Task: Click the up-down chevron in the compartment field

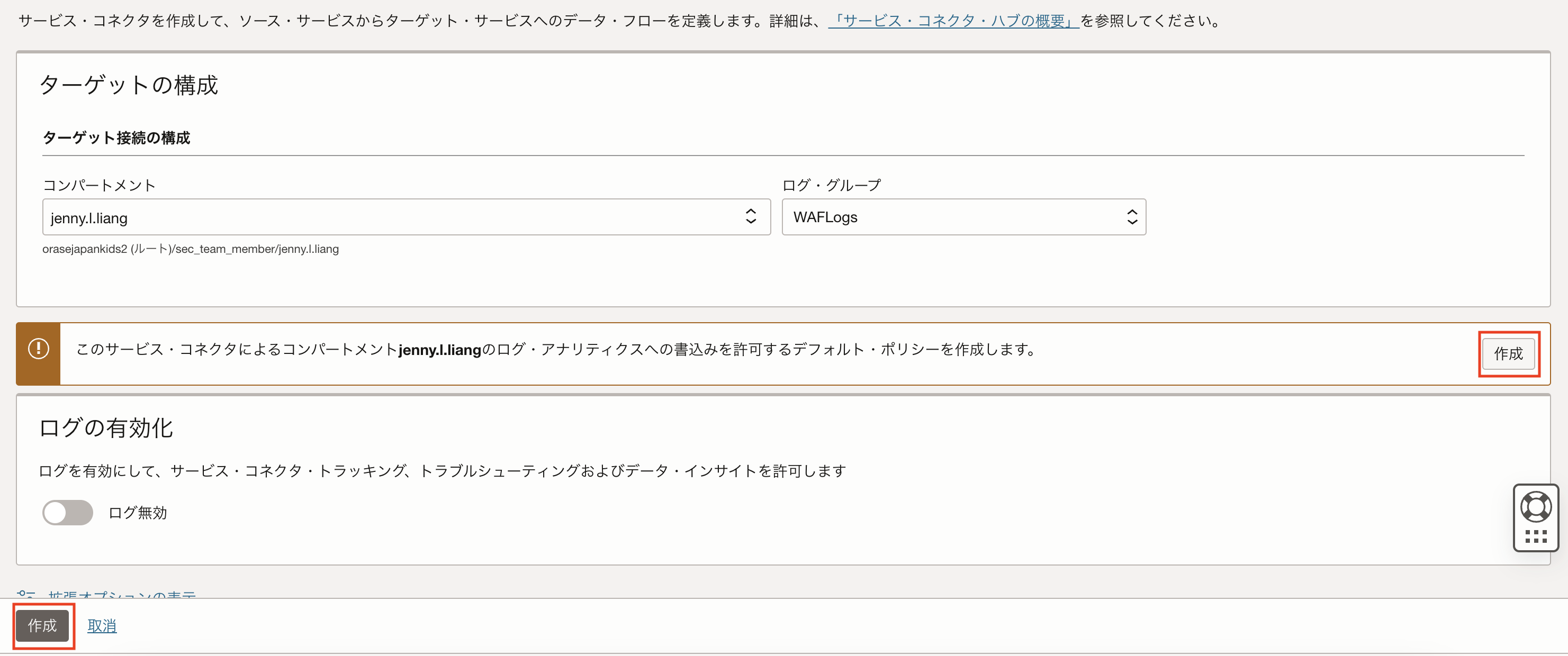Action: [x=751, y=216]
